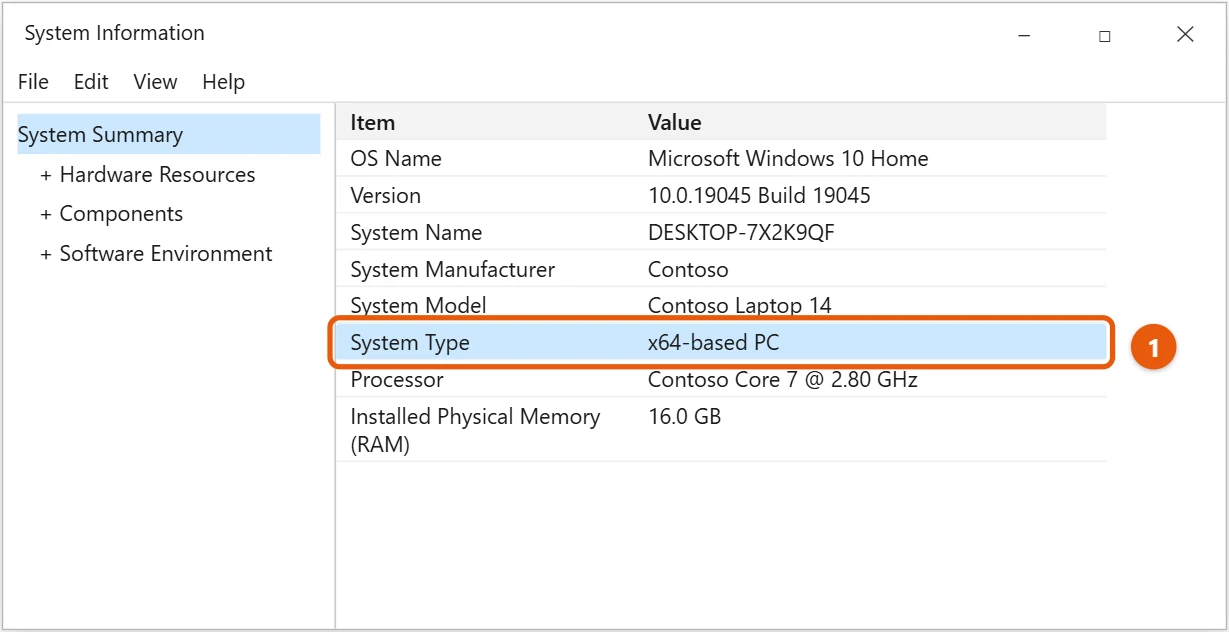The height and width of the screenshot is (632, 1229).
Task: Open the View menu
Action: click(155, 82)
